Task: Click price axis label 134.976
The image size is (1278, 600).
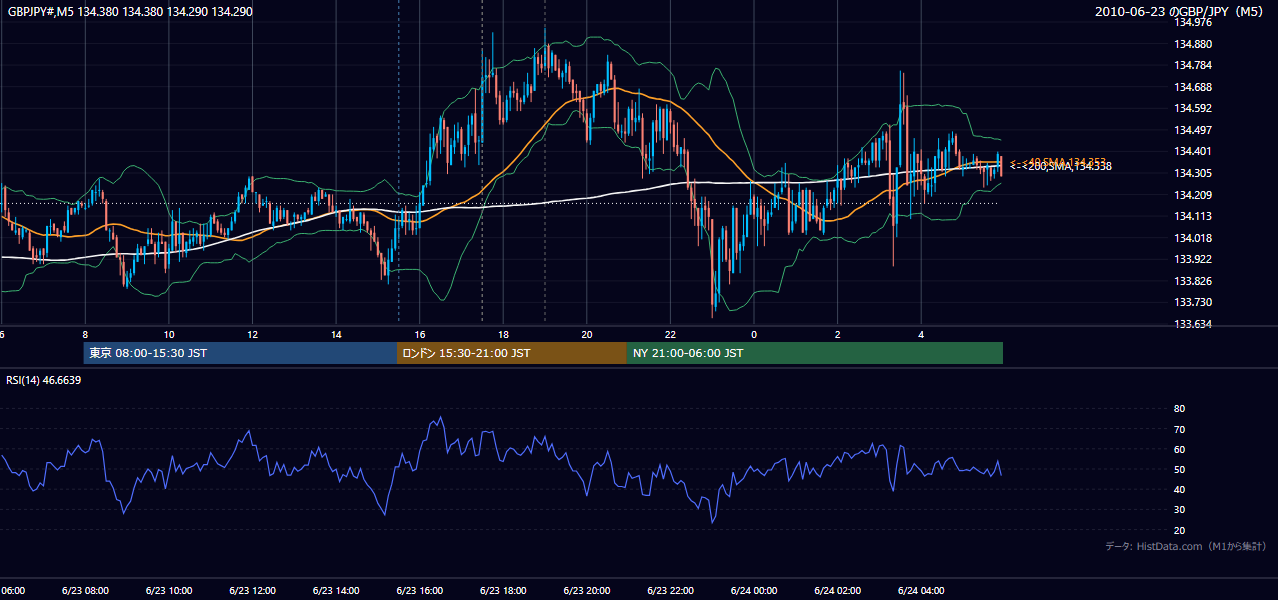Action: pos(1192,23)
